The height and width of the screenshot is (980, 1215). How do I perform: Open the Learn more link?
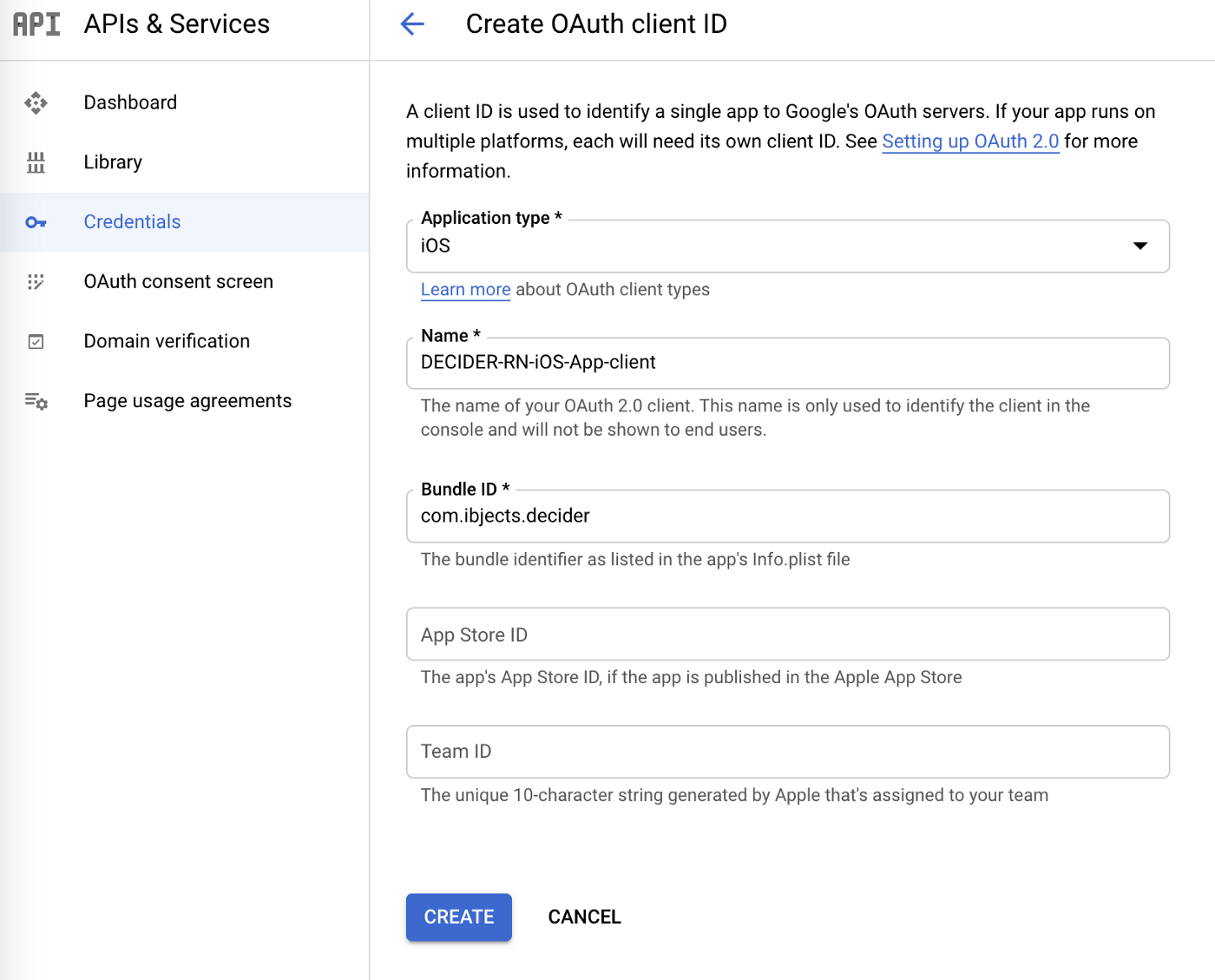point(465,290)
